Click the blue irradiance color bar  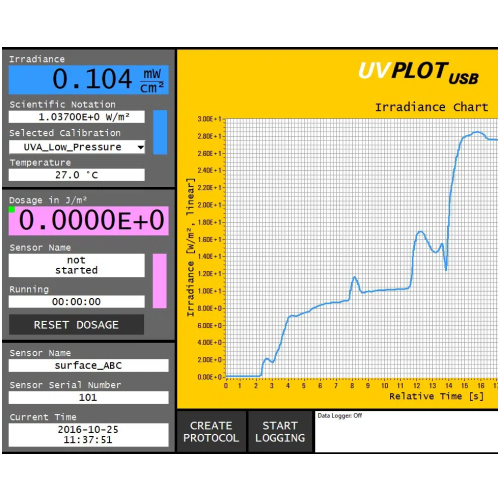160,132
